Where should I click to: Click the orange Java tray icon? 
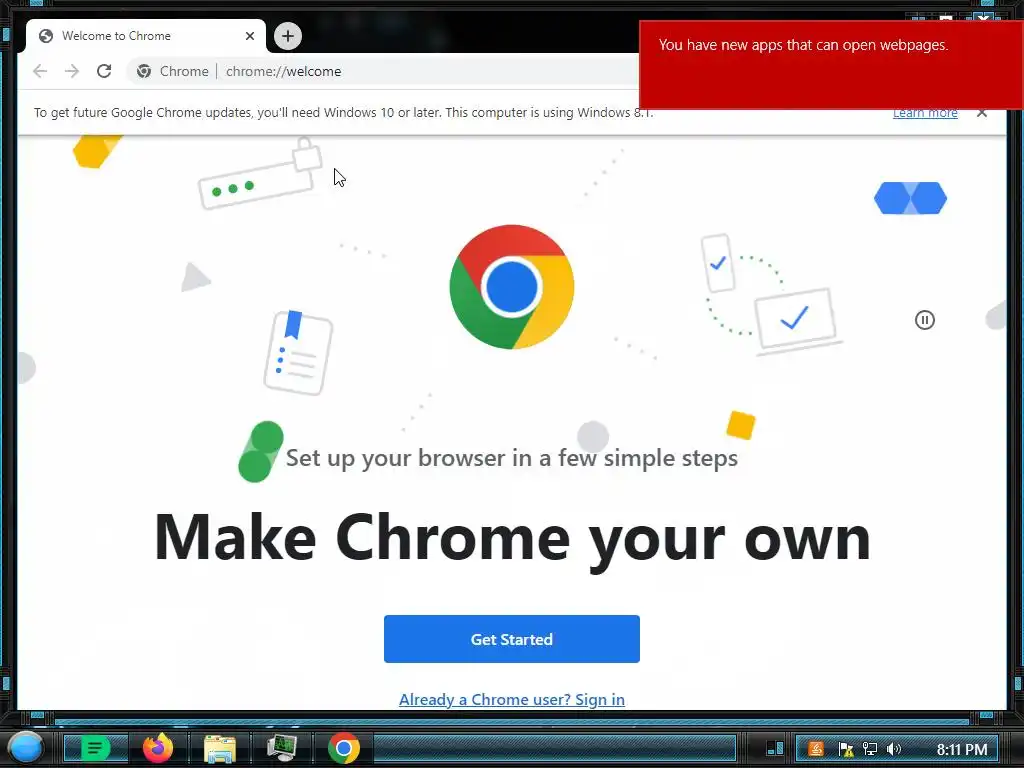pyautogui.click(x=816, y=749)
